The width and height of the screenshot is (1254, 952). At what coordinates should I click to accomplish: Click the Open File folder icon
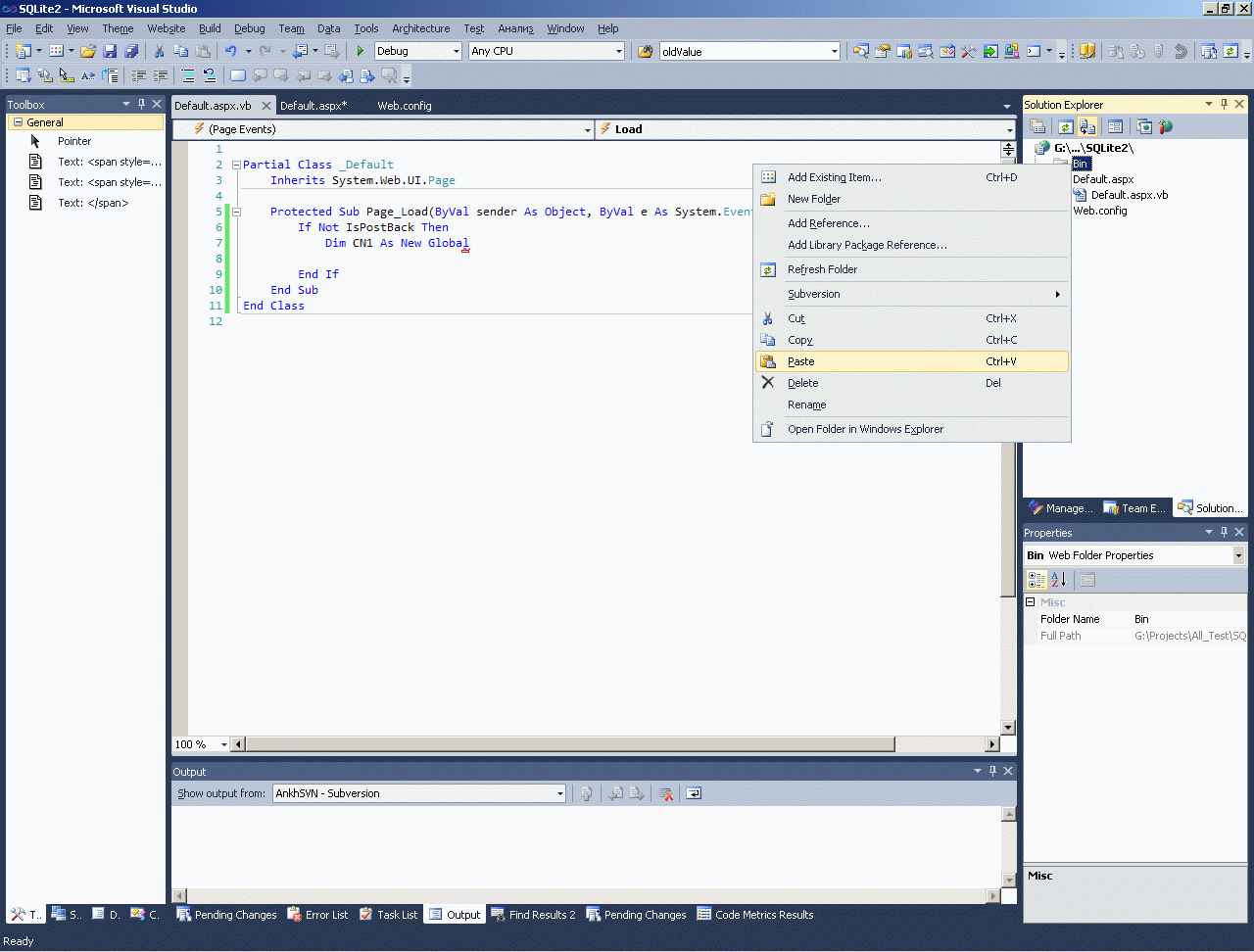(88, 51)
